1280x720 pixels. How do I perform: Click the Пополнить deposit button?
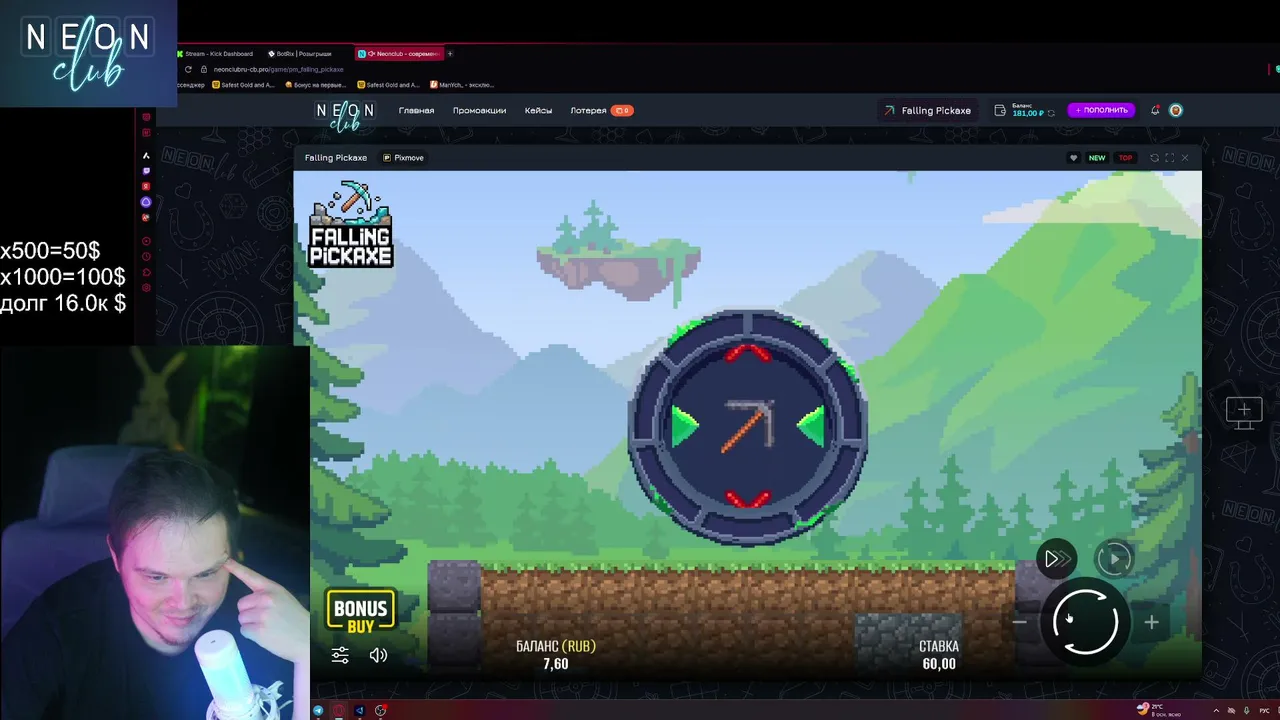1101,110
